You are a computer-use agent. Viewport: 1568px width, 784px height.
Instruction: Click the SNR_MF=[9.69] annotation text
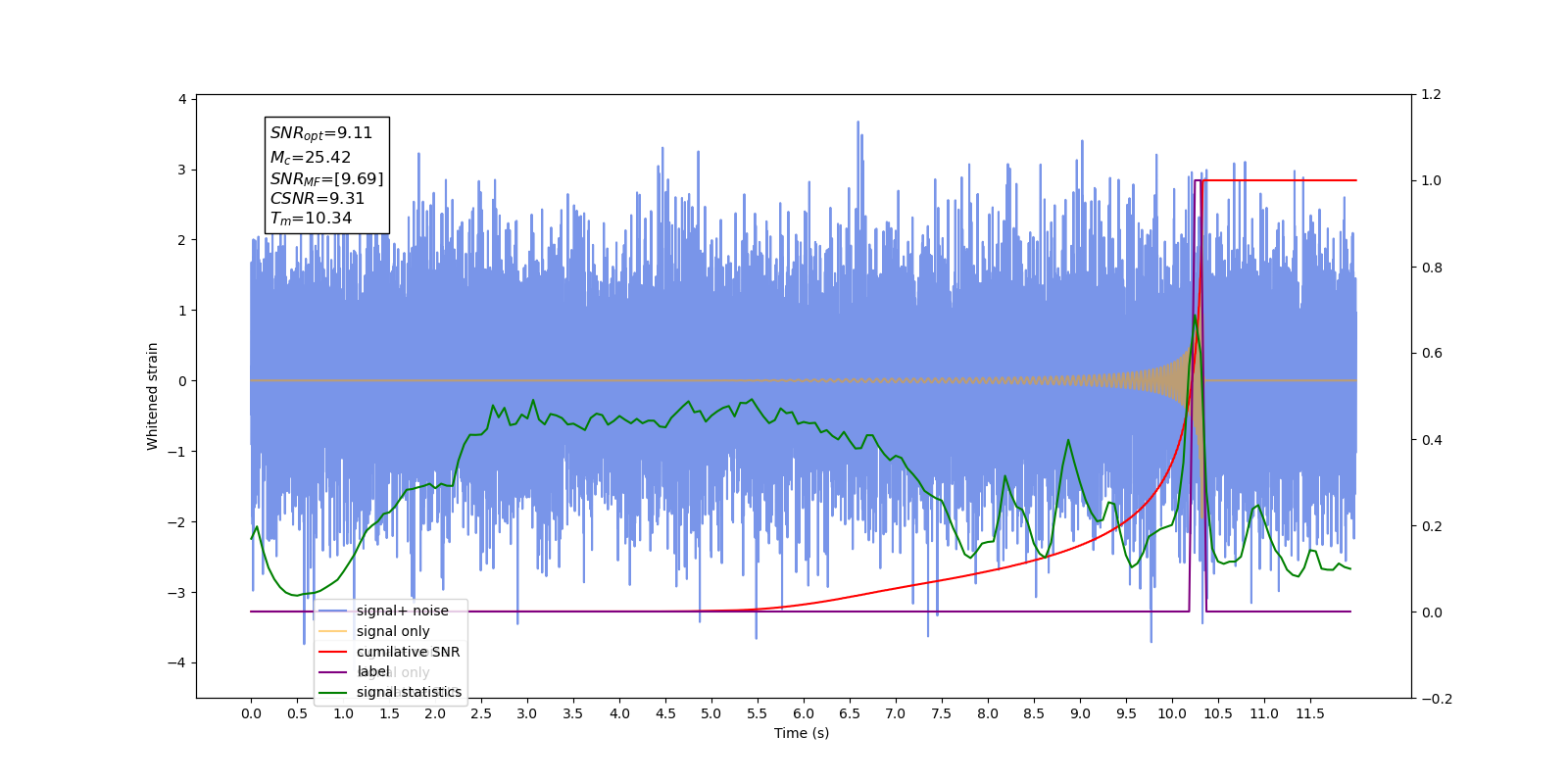[327, 178]
